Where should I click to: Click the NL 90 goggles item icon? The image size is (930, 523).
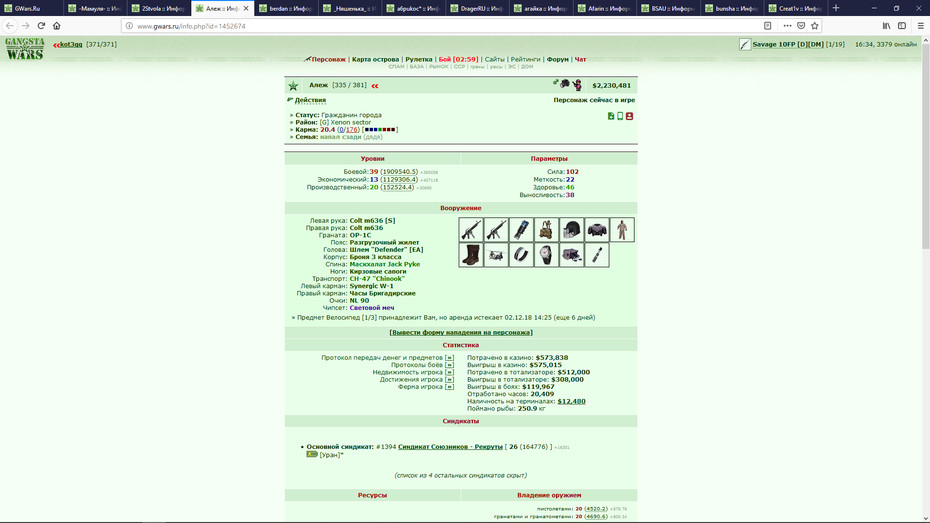point(571,255)
